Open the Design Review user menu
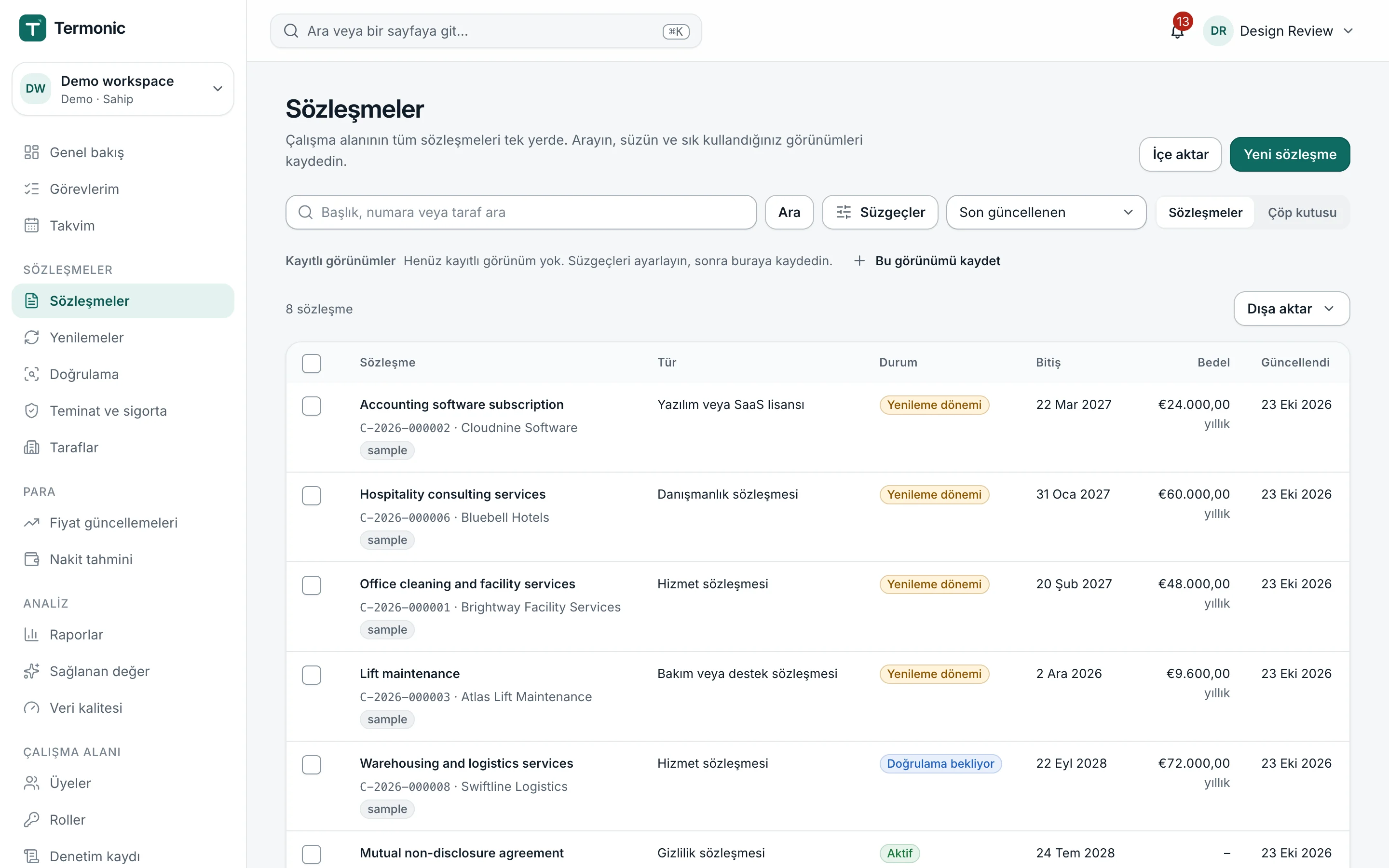The image size is (1389, 868). [x=1280, y=31]
